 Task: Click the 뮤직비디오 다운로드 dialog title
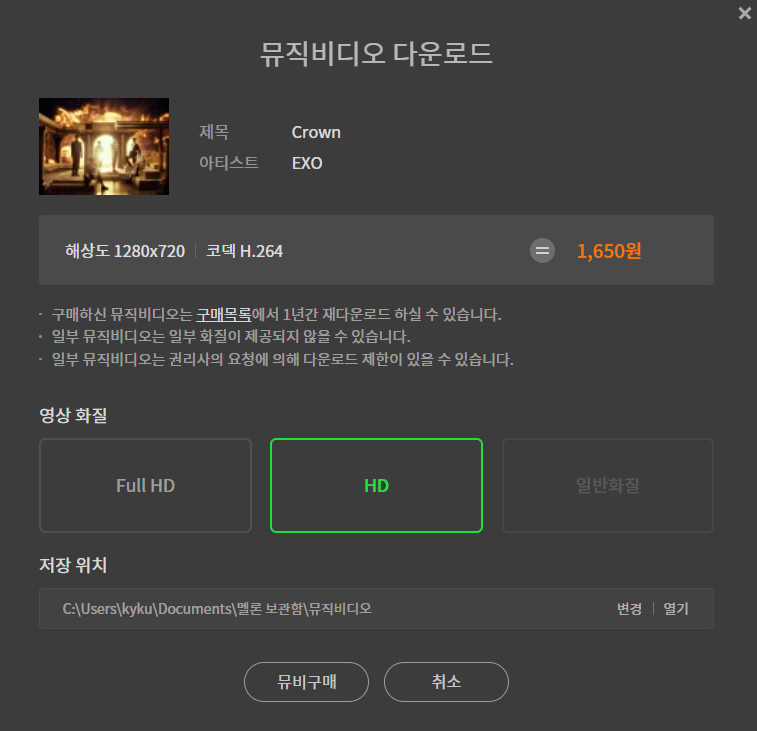pyautogui.click(x=376, y=54)
